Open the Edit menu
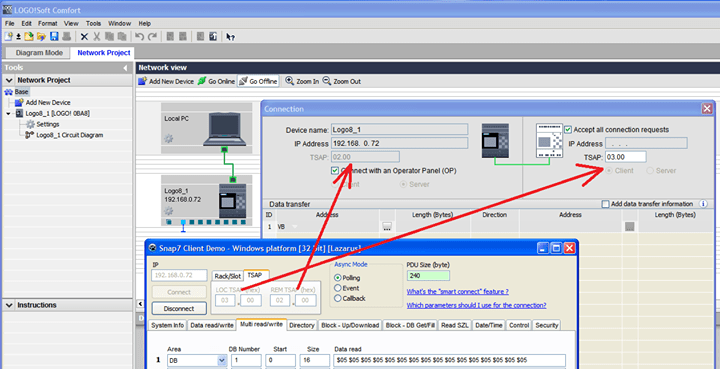This screenshot has width=720, height=369. (x=27, y=23)
